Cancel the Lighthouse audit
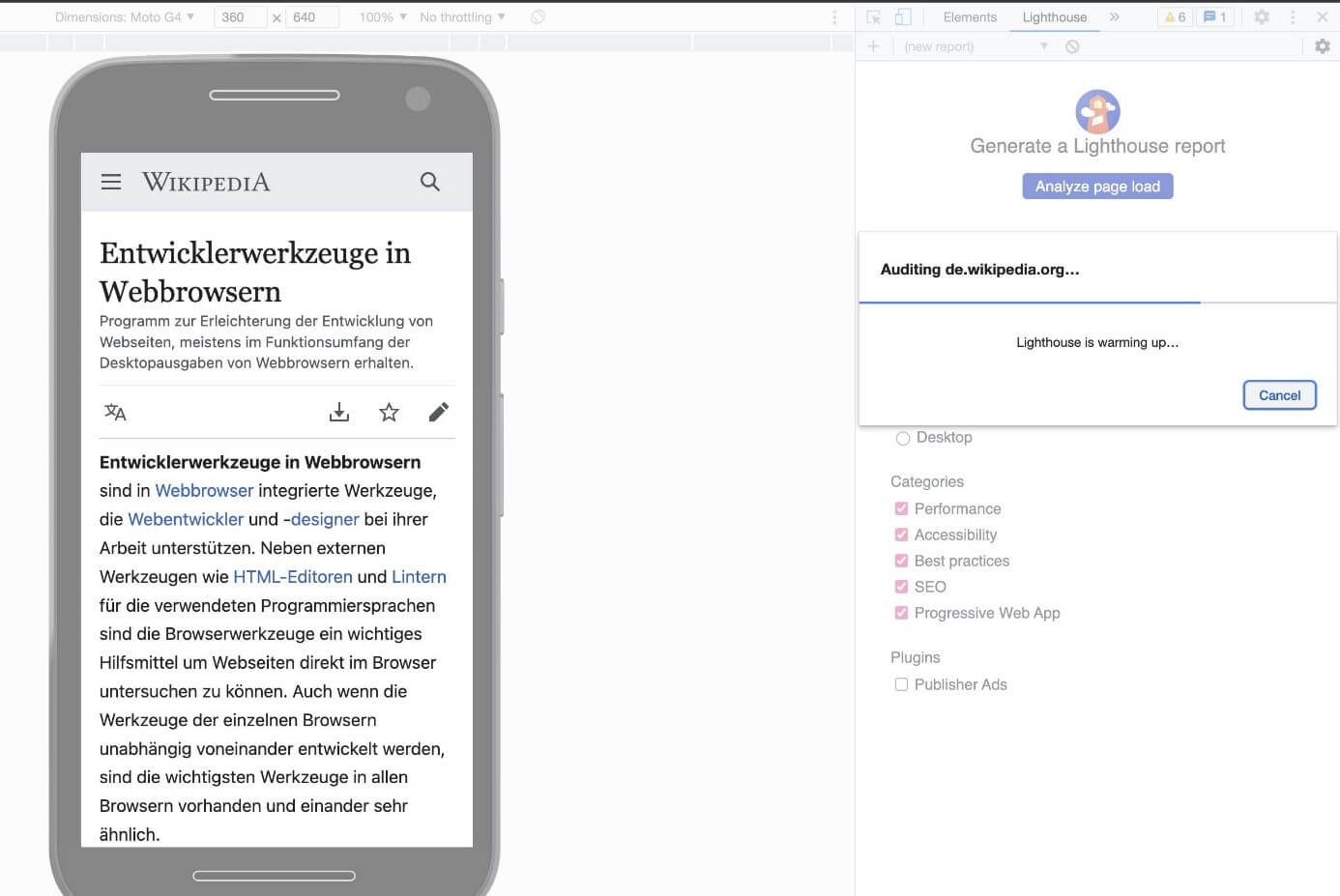1340x896 pixels. tap(1279, 395)
